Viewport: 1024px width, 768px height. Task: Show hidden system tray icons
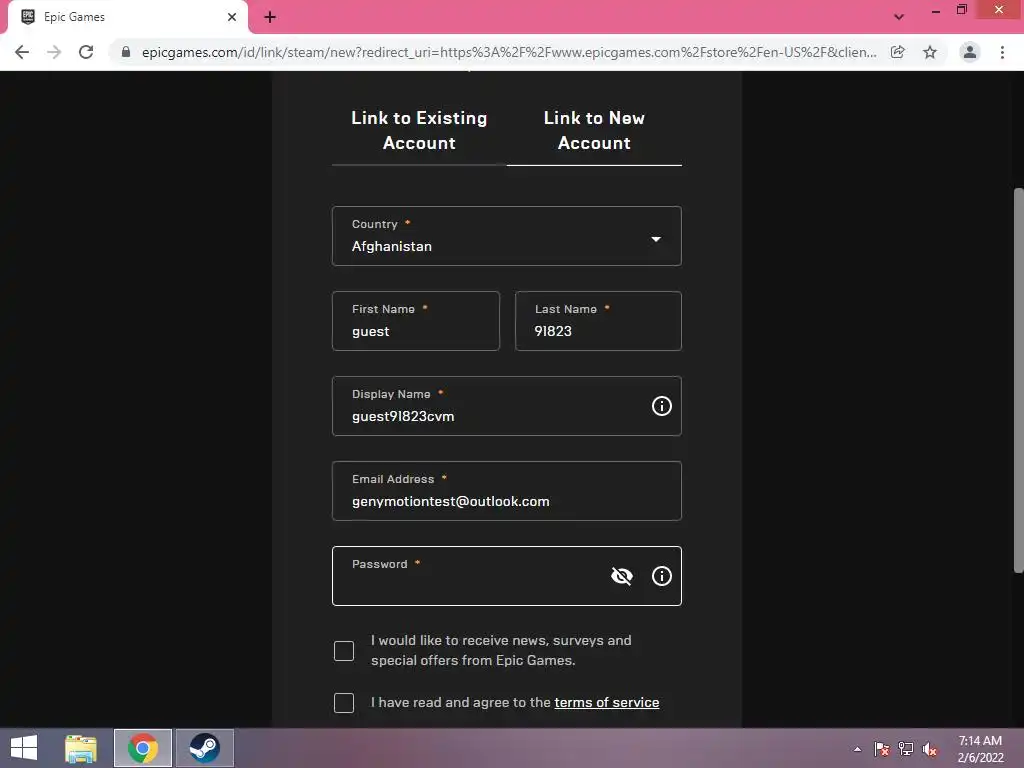(x=857, y=749)
